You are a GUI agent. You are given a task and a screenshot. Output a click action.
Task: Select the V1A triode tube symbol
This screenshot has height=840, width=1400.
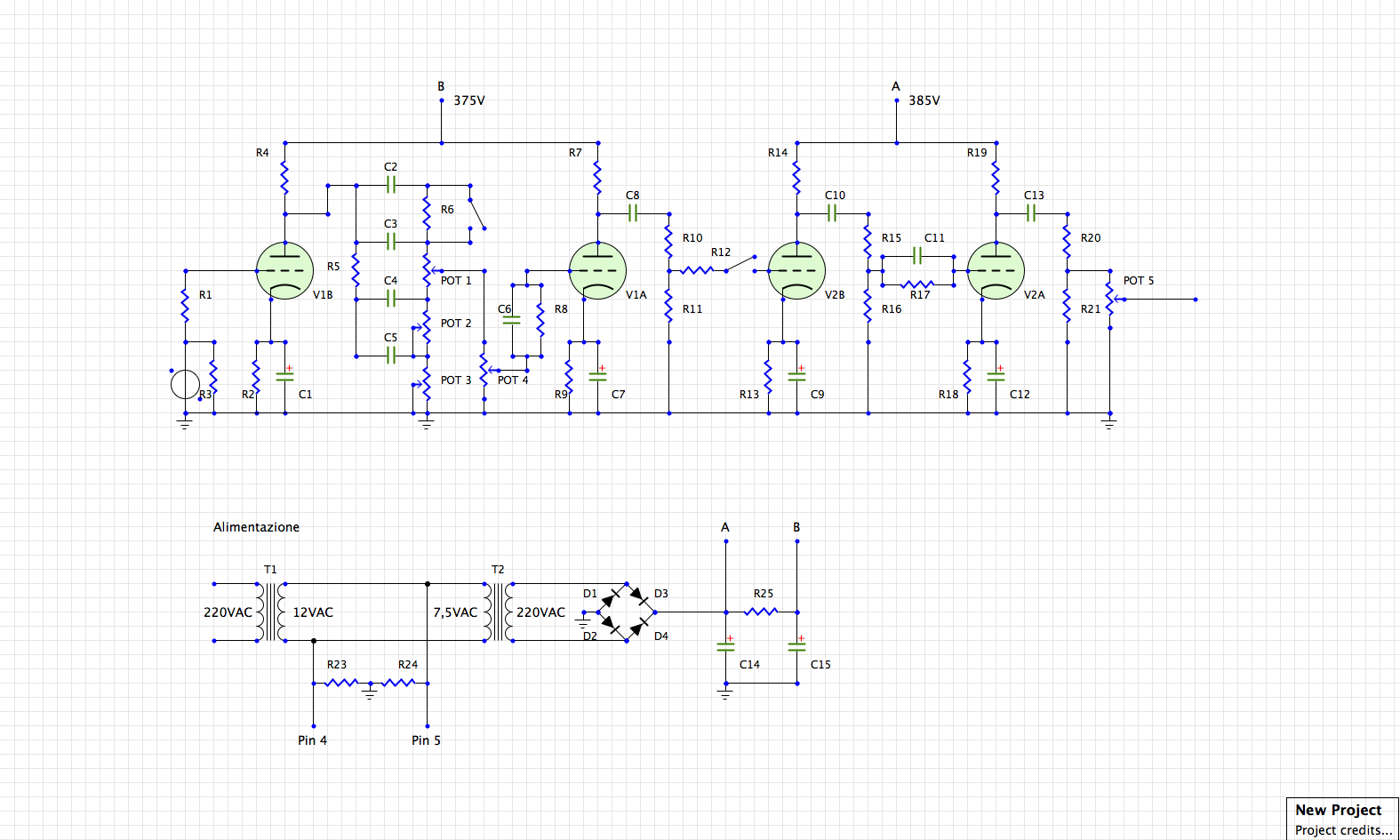click(x=597, y=270)
